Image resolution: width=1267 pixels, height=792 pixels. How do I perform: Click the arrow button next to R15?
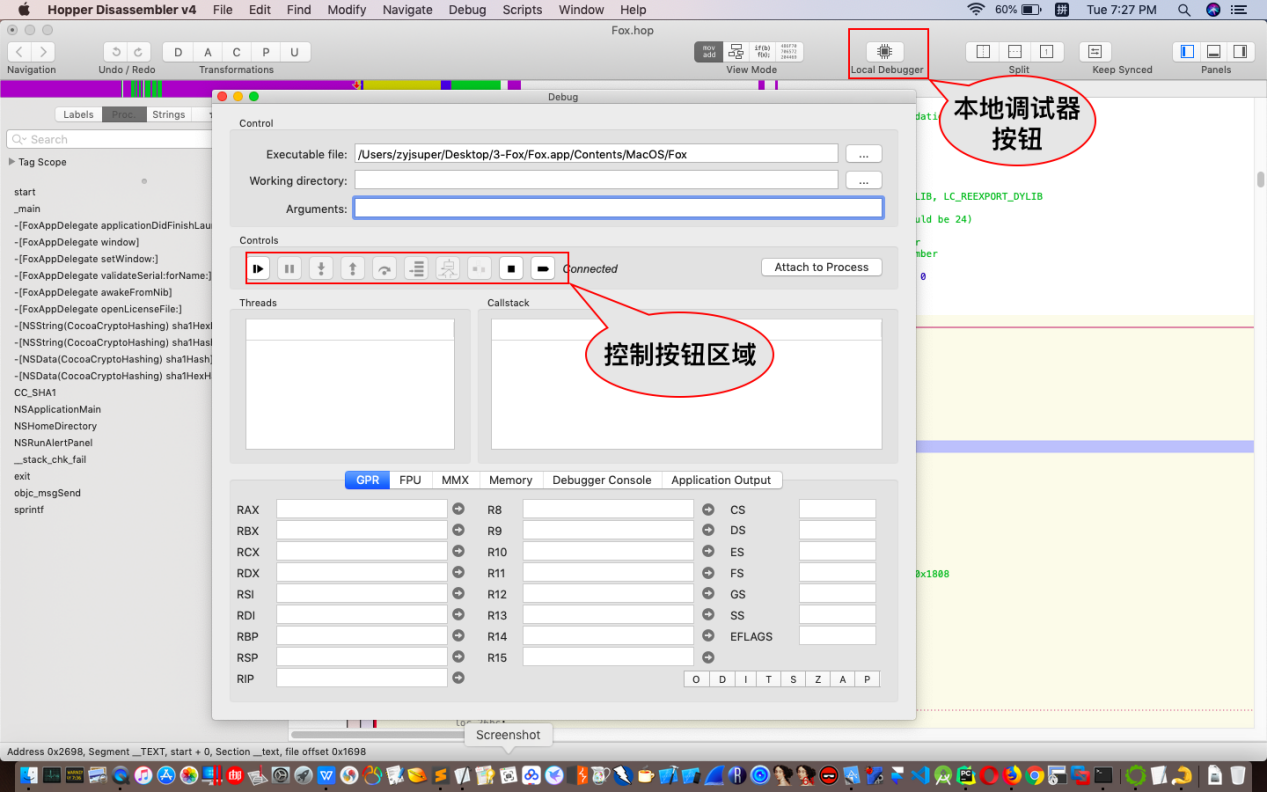(x=708, y=657)
